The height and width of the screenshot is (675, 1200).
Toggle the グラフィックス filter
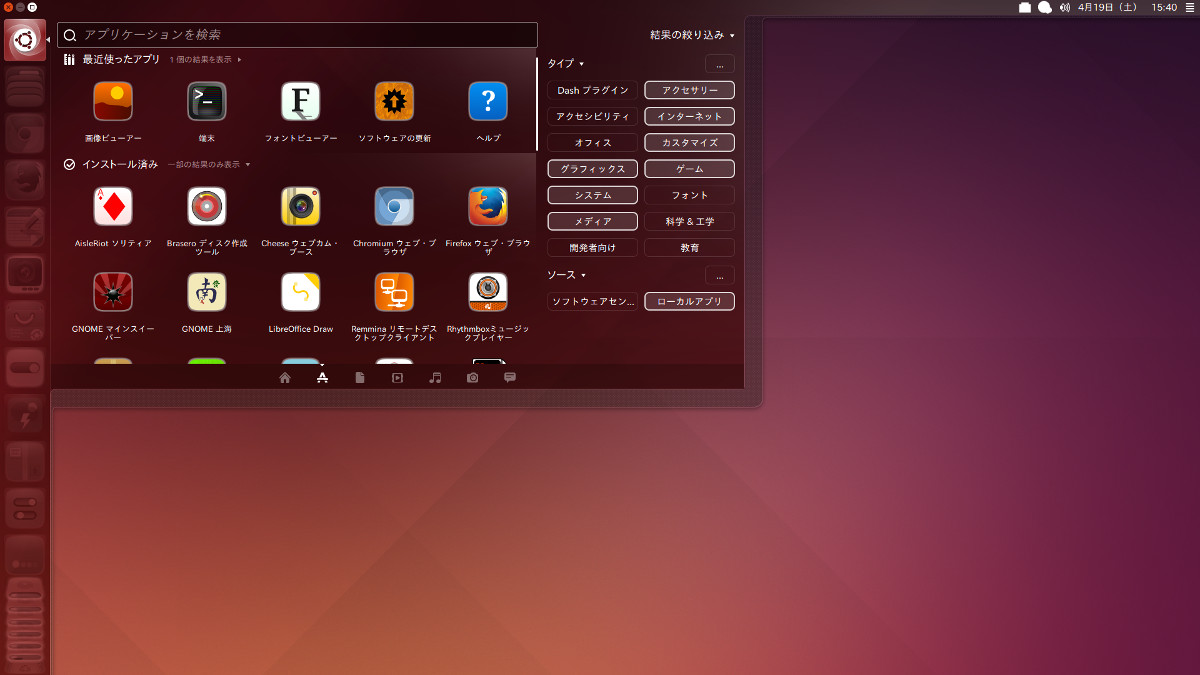tap(593, 169)
